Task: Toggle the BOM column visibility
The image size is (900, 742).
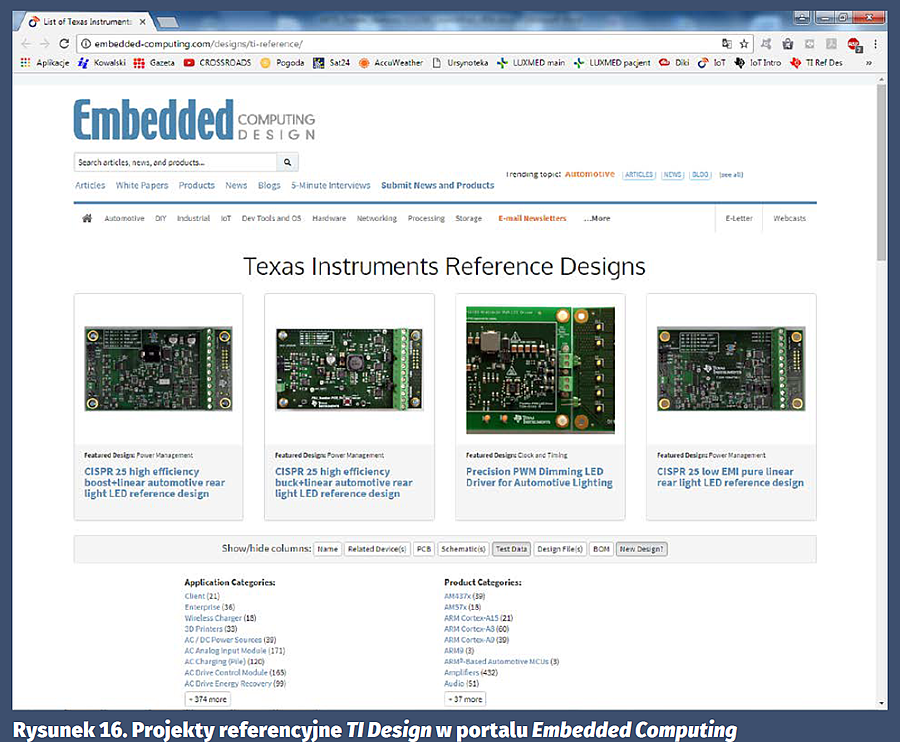Action: pos(600,549)
